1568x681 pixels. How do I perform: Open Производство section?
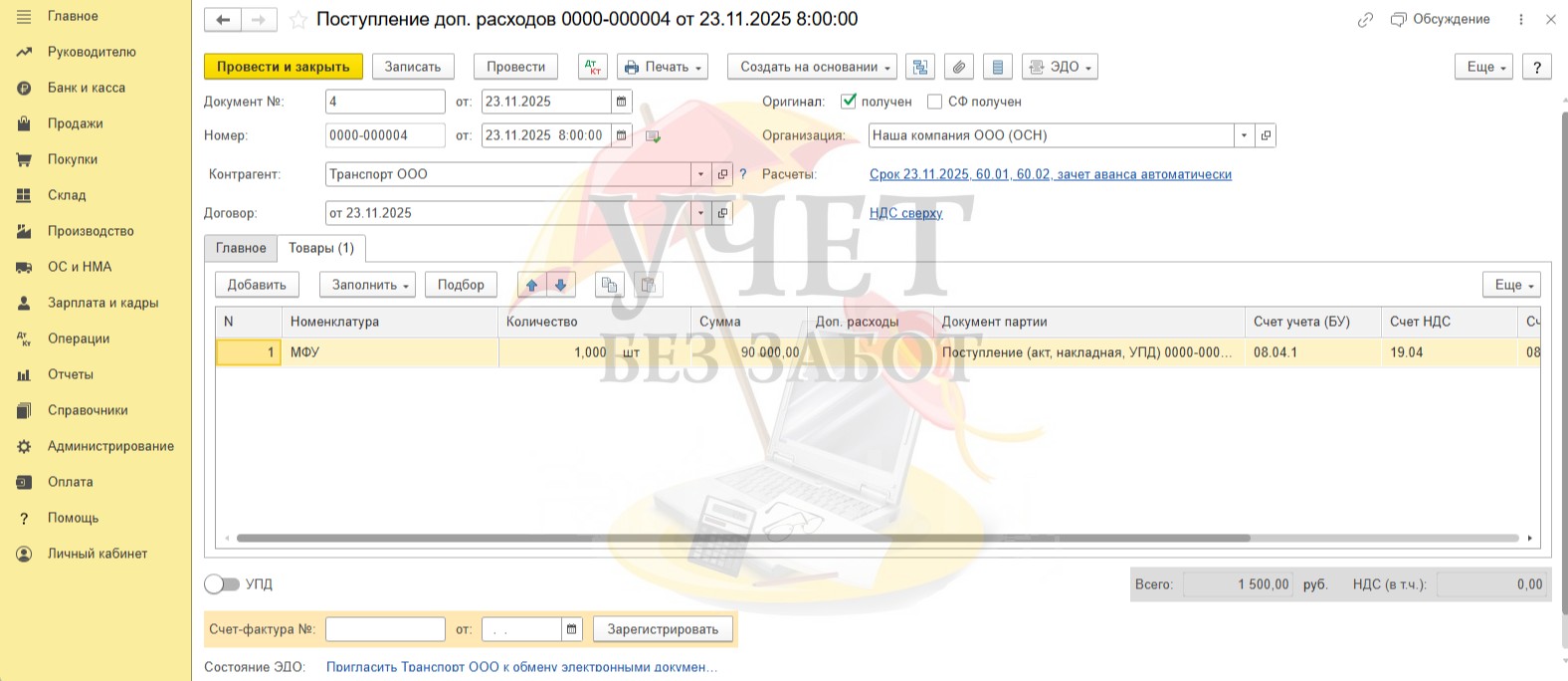click(x=91, y=231)
